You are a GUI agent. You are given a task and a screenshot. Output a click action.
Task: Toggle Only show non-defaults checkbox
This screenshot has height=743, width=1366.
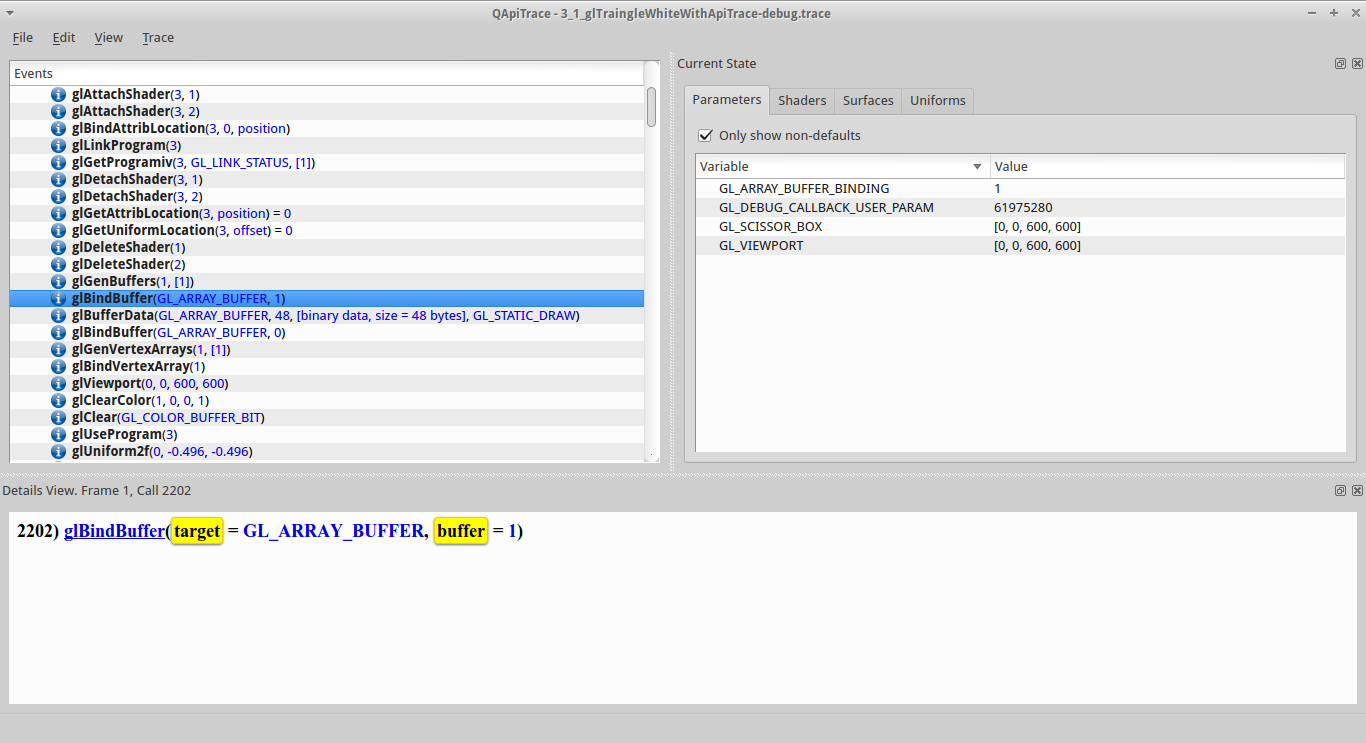pyautogui.click(x=706, y=135)
